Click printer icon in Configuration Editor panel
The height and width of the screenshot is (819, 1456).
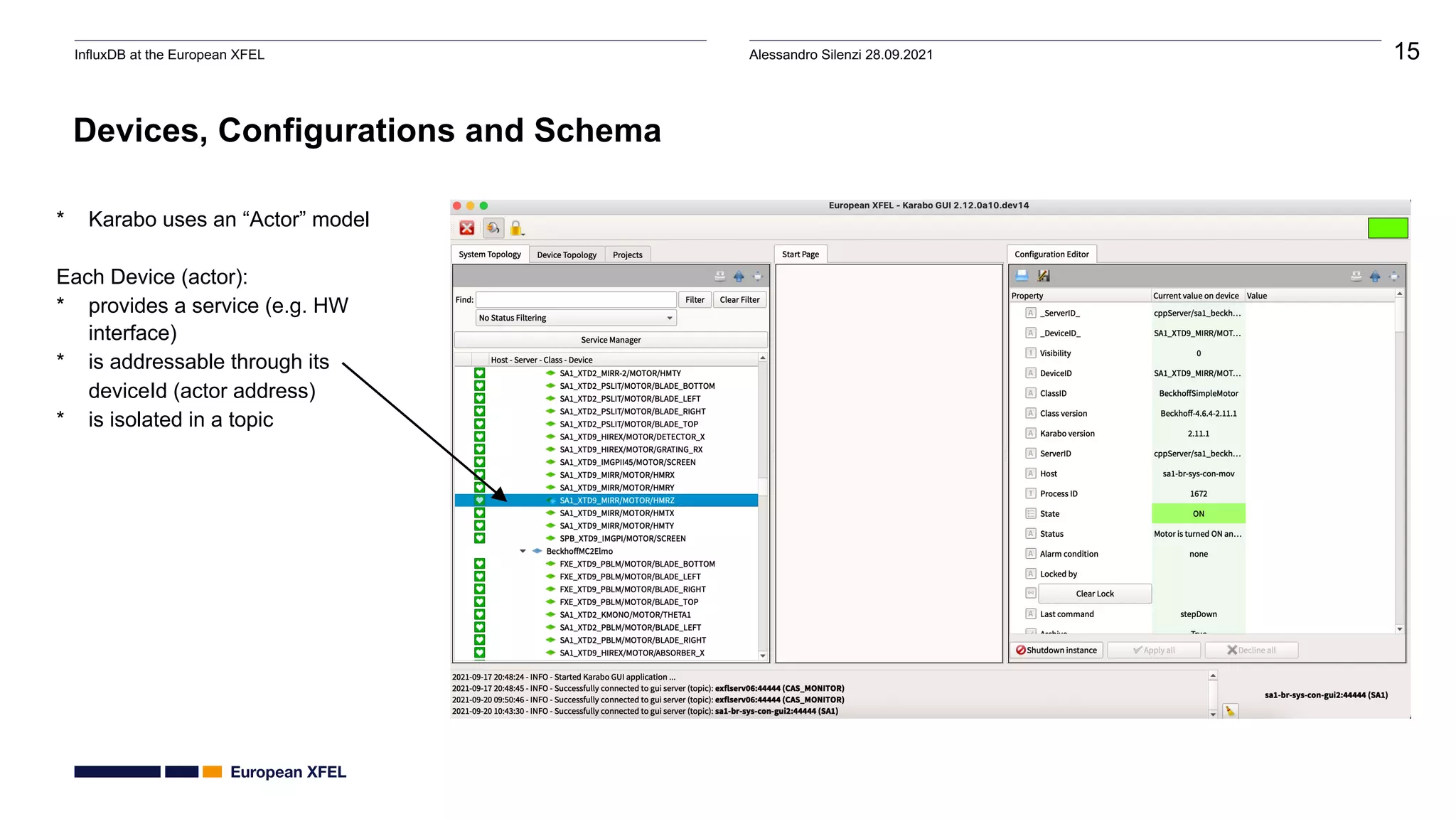[1356, 277]
